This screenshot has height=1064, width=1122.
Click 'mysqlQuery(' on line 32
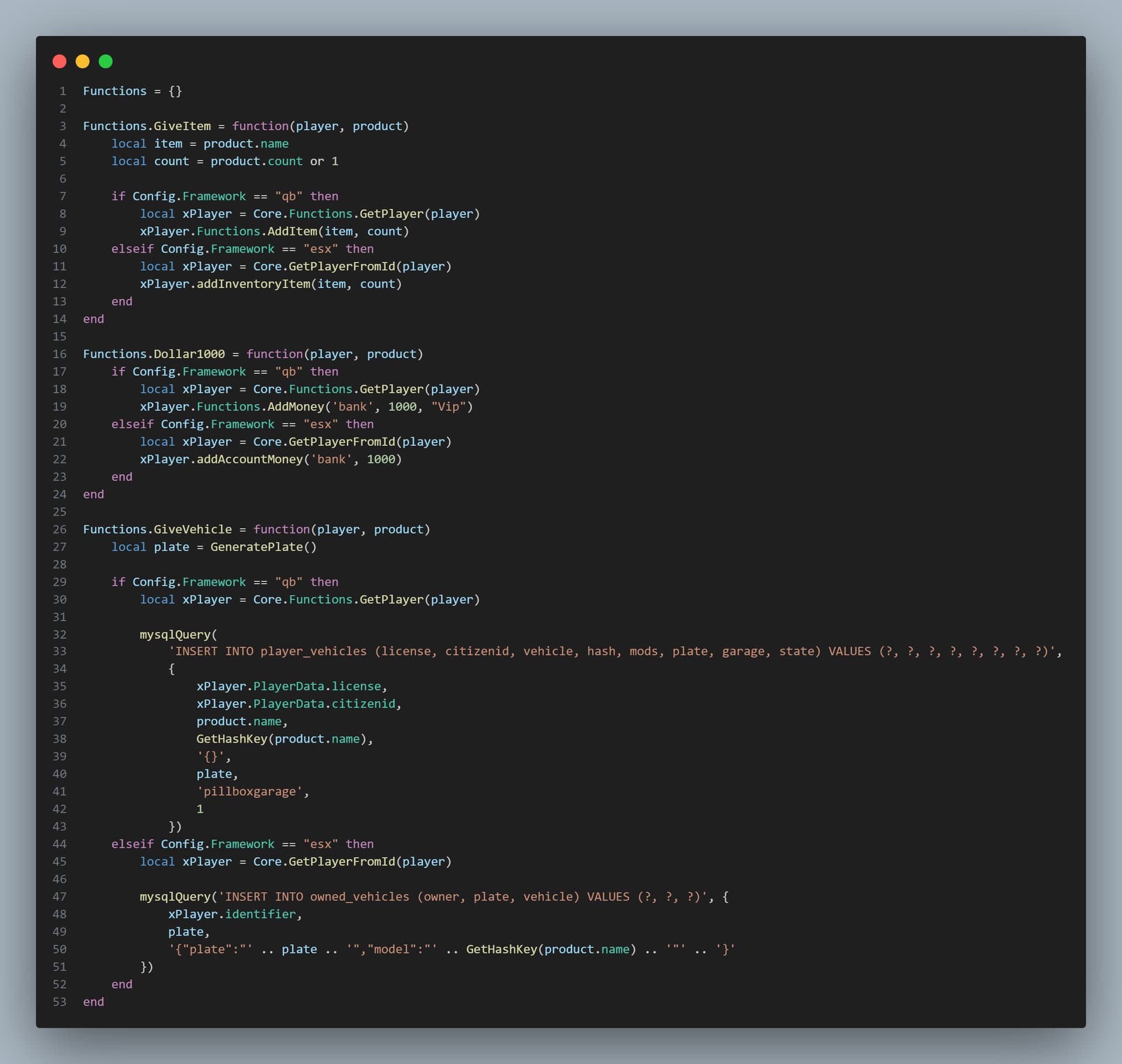tap(178, 635)
